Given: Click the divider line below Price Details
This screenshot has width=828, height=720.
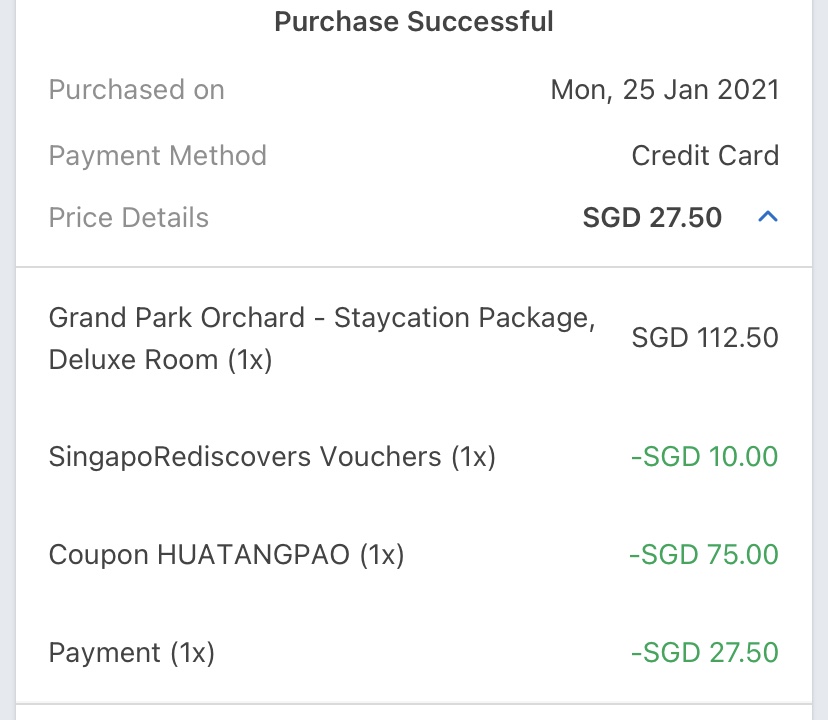Looking at the screenshot, I should point(414,267).
